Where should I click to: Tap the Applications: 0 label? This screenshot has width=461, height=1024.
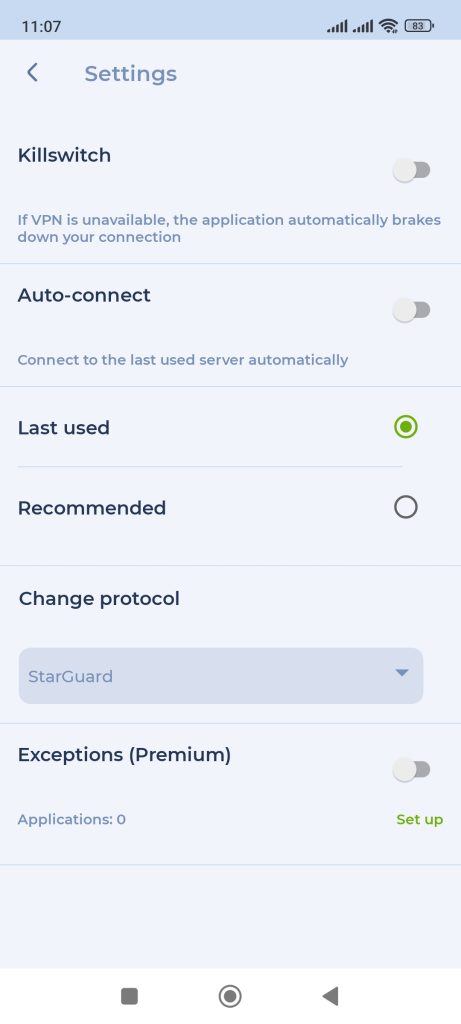(72, 819)
